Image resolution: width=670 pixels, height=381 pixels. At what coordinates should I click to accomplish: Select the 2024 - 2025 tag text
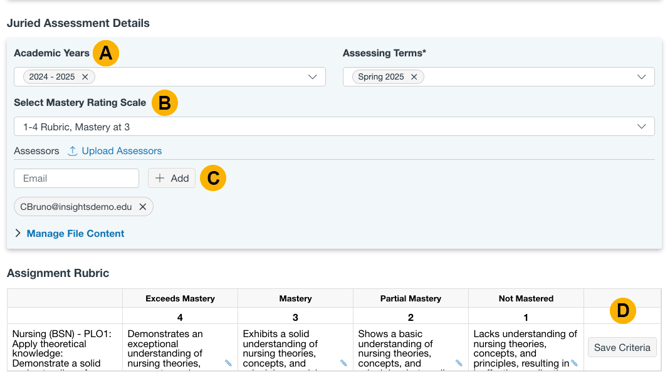click(52, 77)
